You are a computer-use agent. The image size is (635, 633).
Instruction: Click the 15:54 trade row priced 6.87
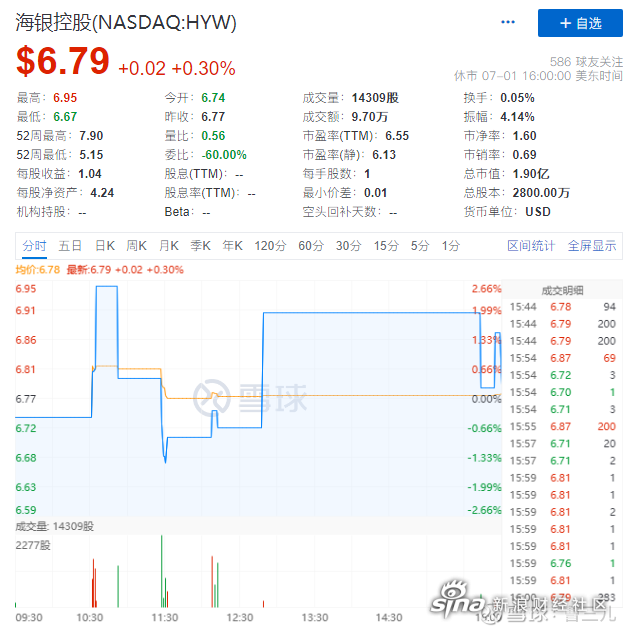563,358
